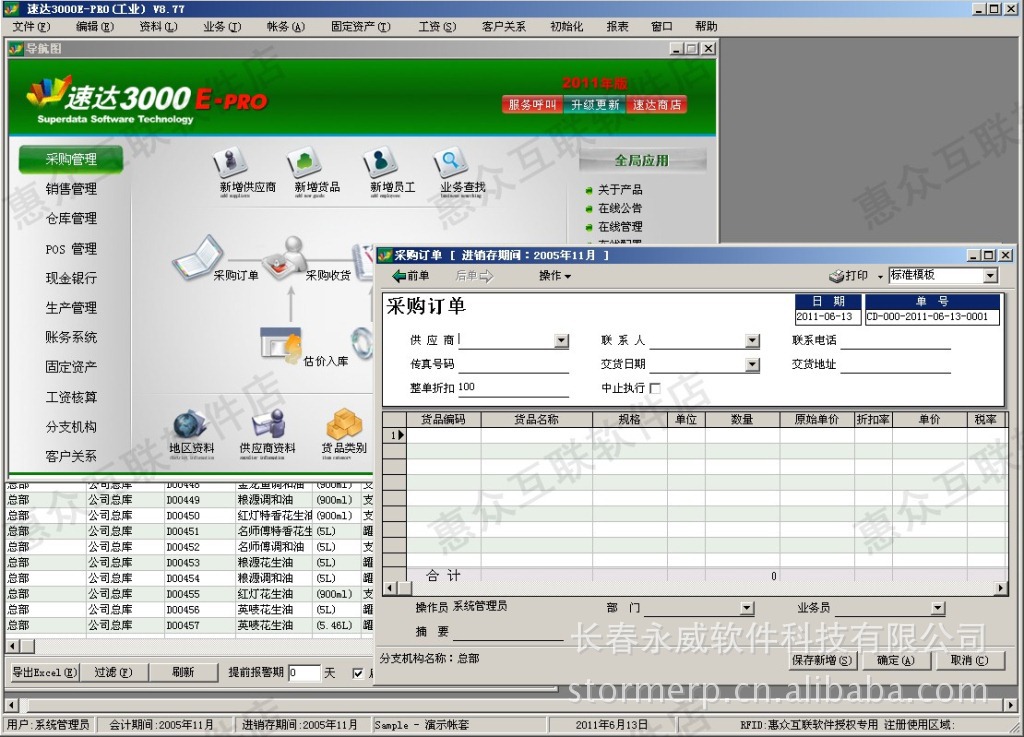The height and width of the screenshot is (737, 1024).
Task: Click the main window bottom scrollbar right arrow
Action: (1012, 705)
